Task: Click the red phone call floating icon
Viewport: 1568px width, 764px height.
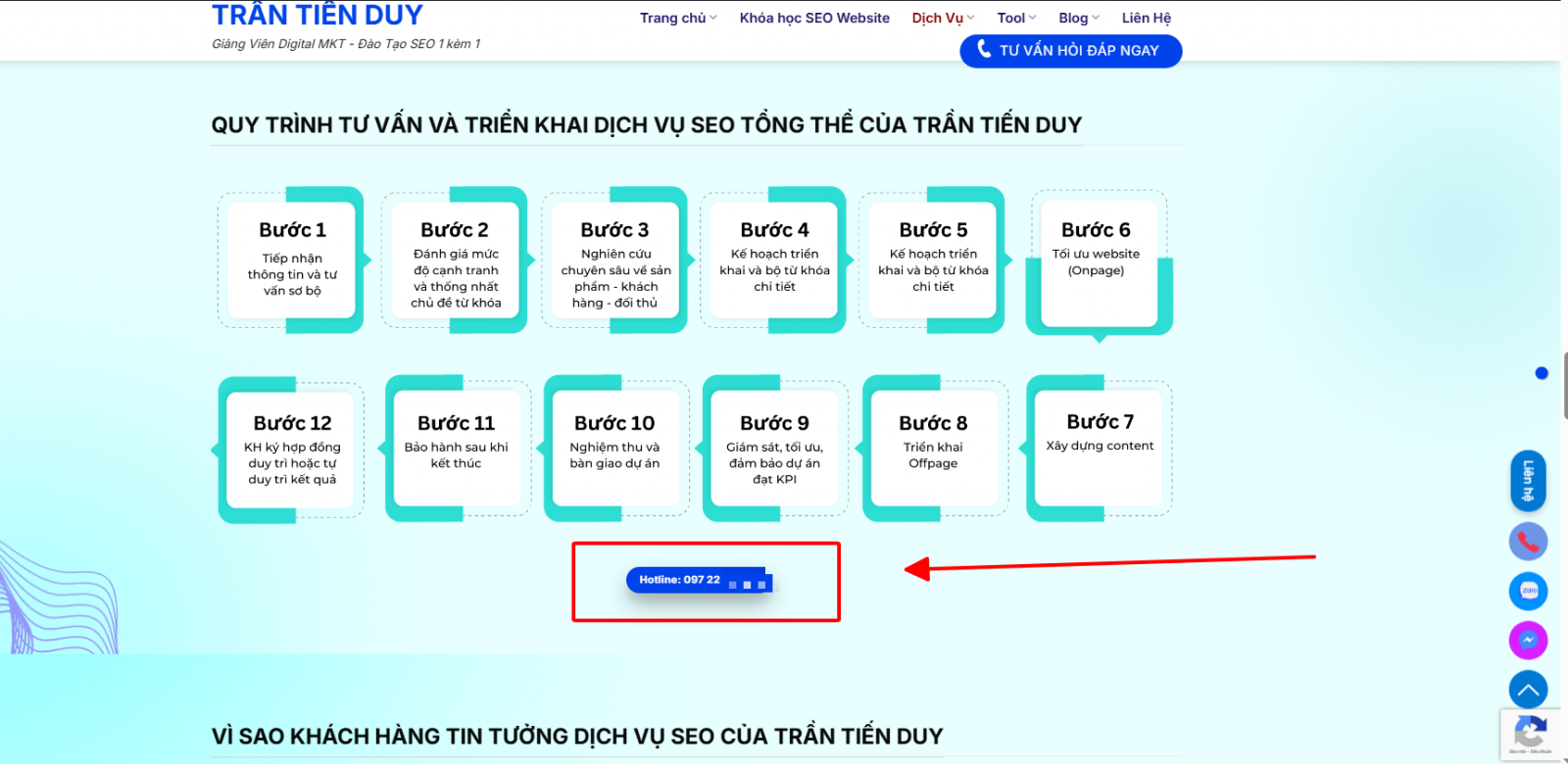Action: pyautogui.click(x=1528, y=542)
